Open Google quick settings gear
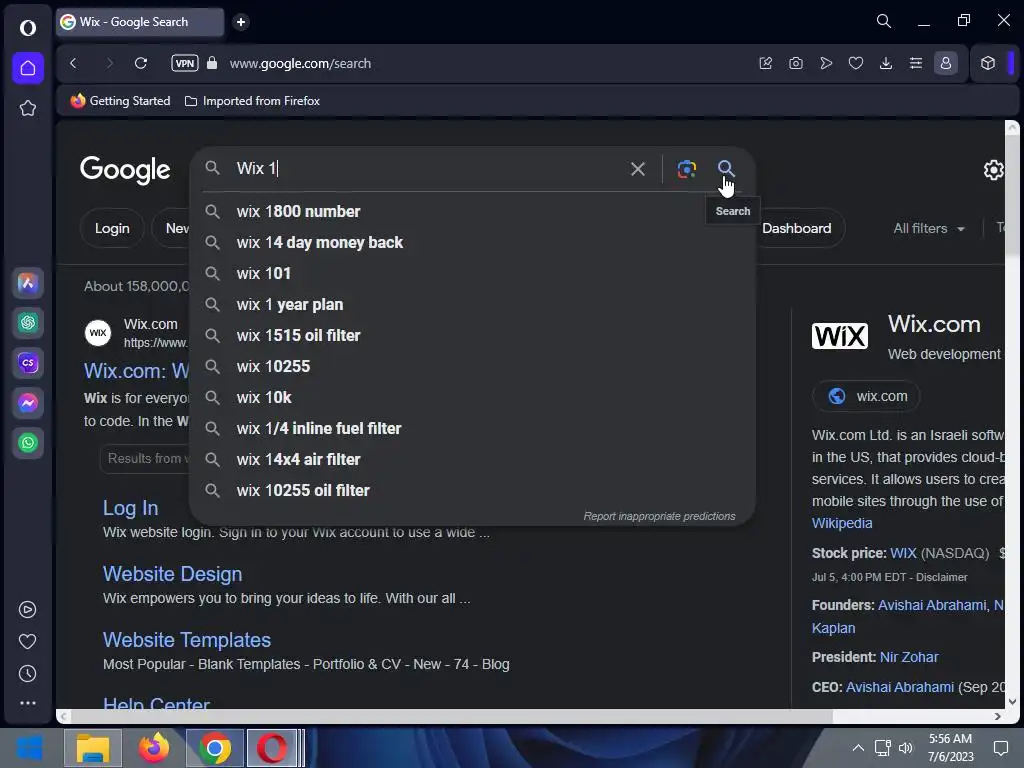 pos(993,170)
